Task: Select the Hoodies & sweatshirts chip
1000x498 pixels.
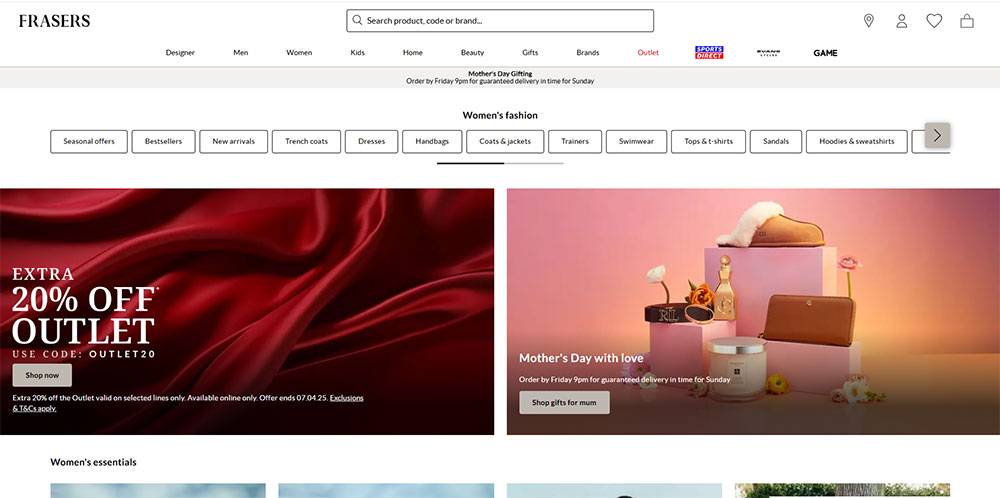Action: tap(857, 142)
